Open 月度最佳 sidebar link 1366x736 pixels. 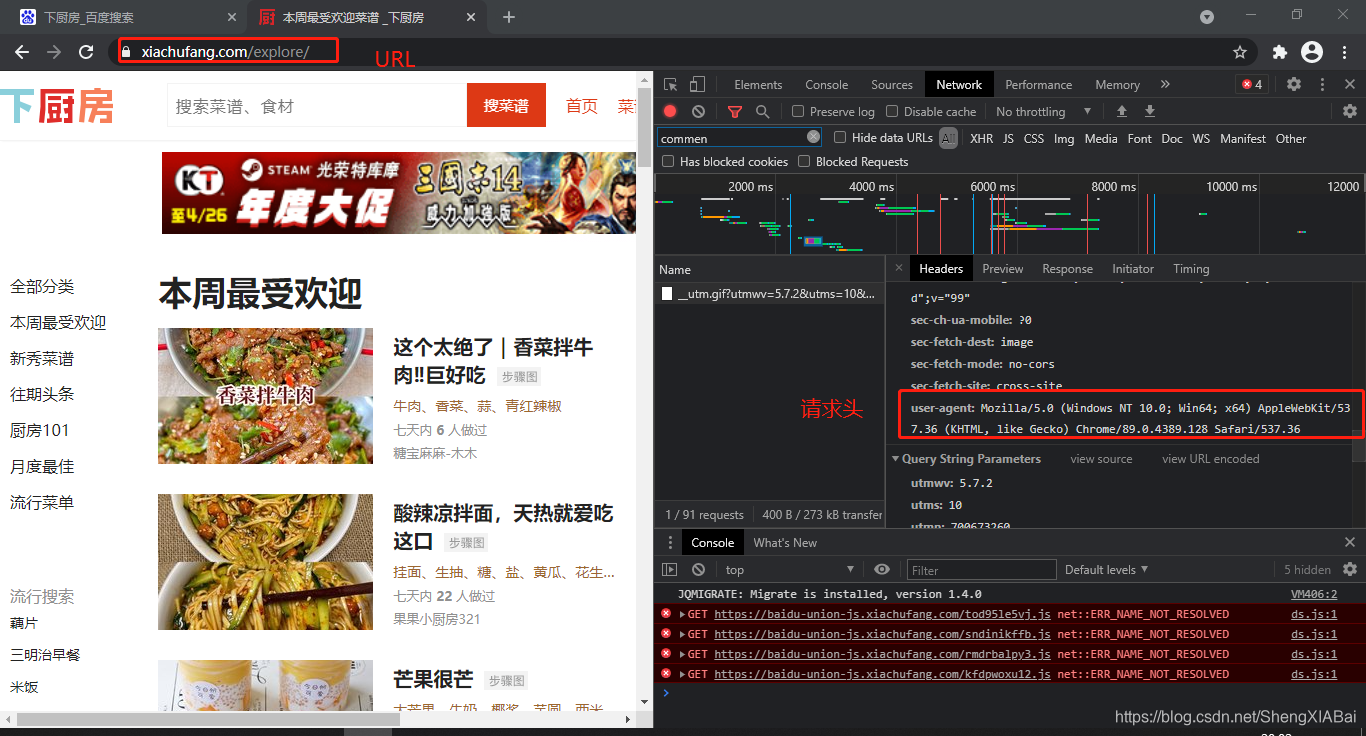pos(42,467)
